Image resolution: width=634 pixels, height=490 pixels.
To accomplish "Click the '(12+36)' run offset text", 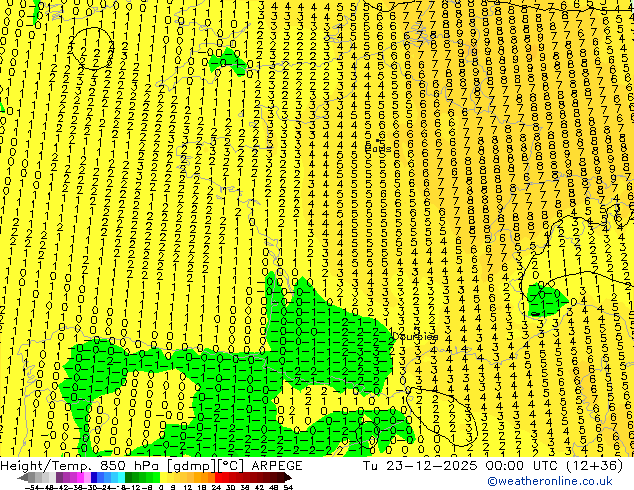I will pos(595,466).
